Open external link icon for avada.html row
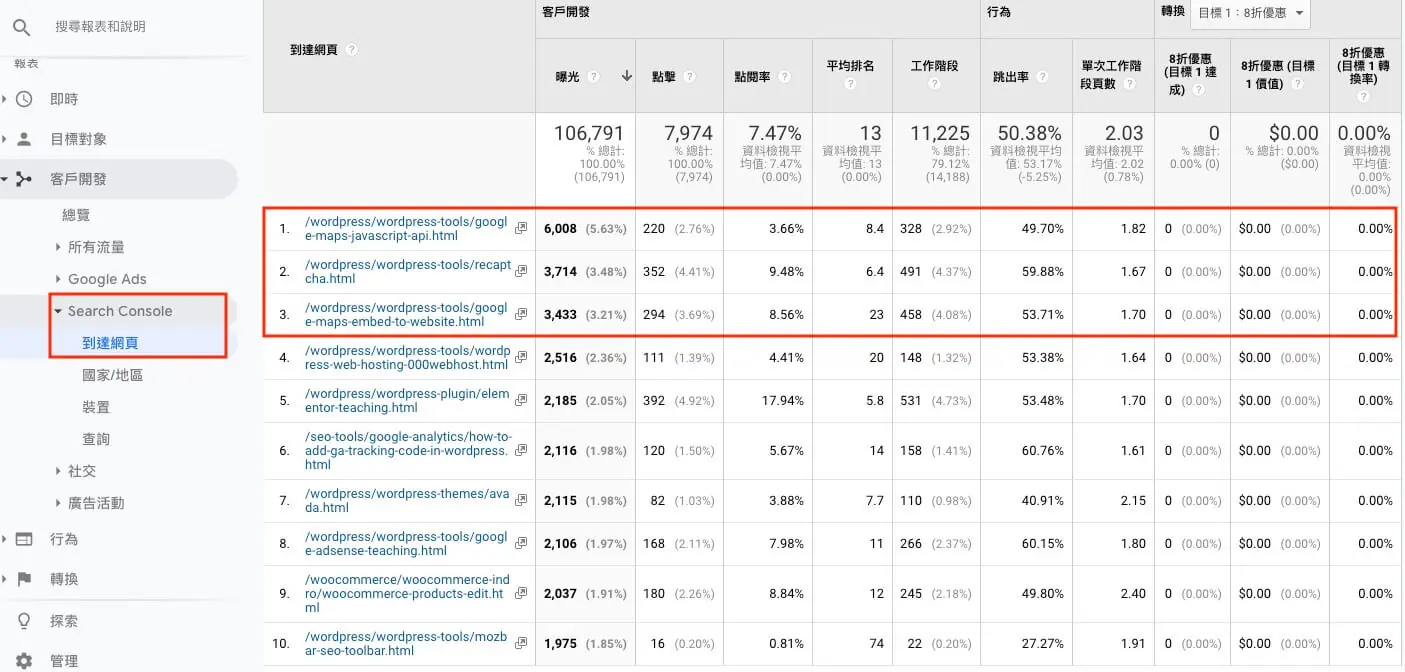The height and width of the screenshot is (672, 1405). 521,500
